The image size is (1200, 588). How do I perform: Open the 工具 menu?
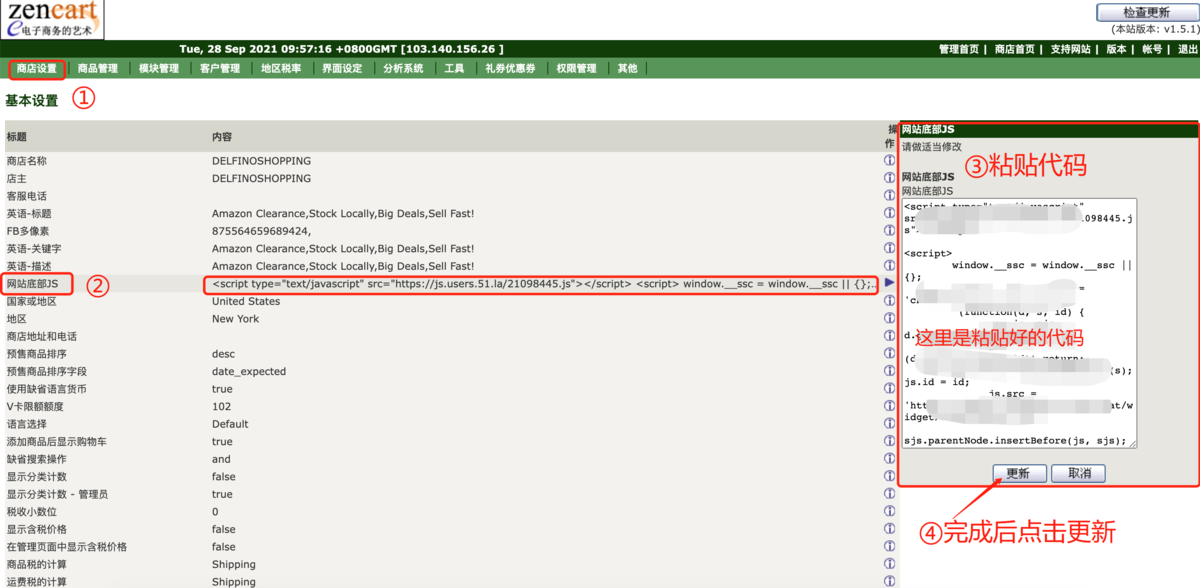[454, 69]
